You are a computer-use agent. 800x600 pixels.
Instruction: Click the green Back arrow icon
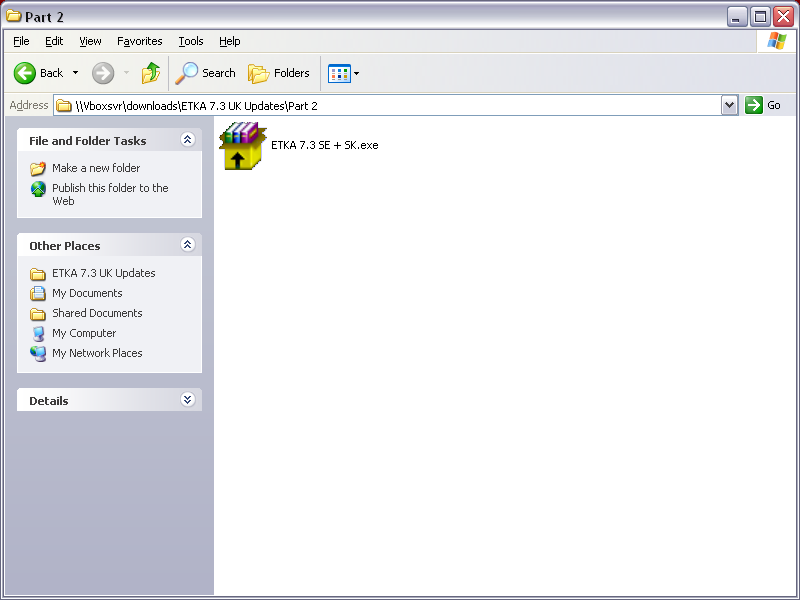pos(25,73)
